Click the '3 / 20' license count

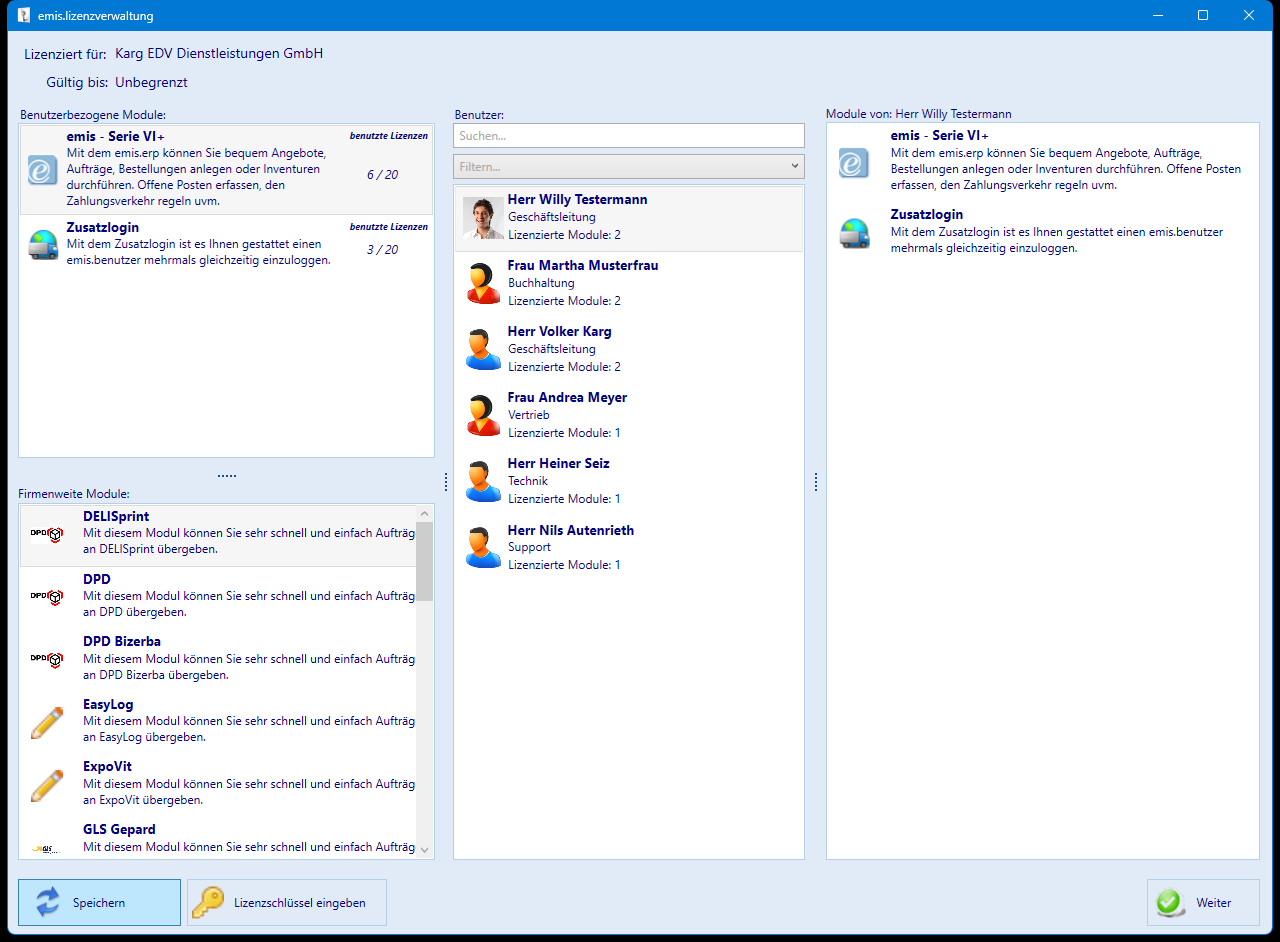383,250
